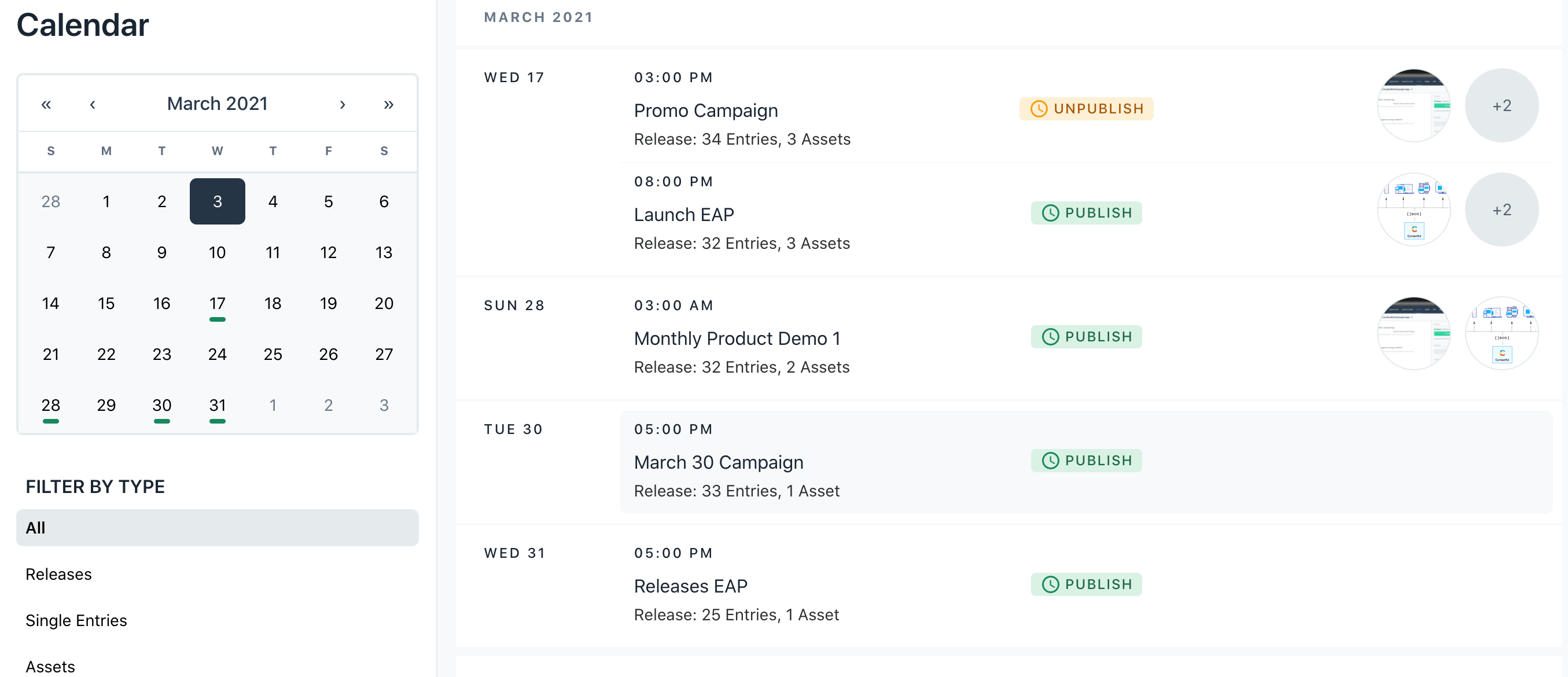Open +2 more items for Promo Campaign
Viewport: 1568px width, 677px height.
click(1501, 105)
